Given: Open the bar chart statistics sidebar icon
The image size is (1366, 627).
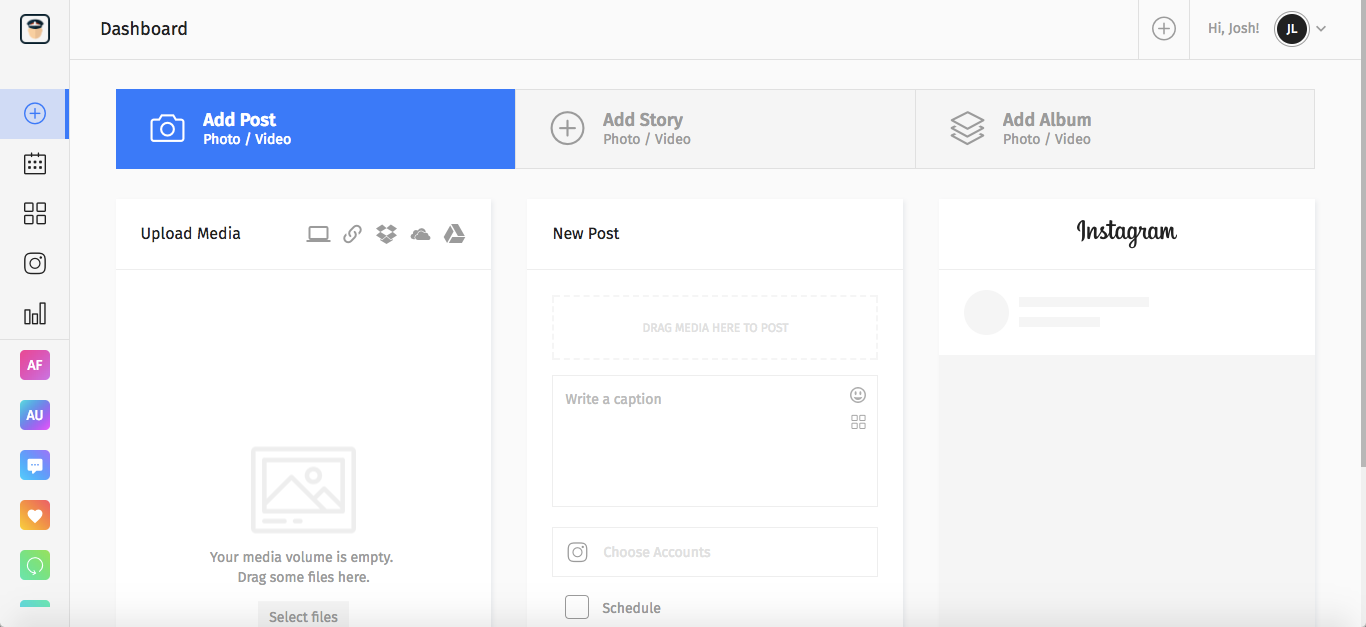Looking at the screenshot, I should (35, 314).
